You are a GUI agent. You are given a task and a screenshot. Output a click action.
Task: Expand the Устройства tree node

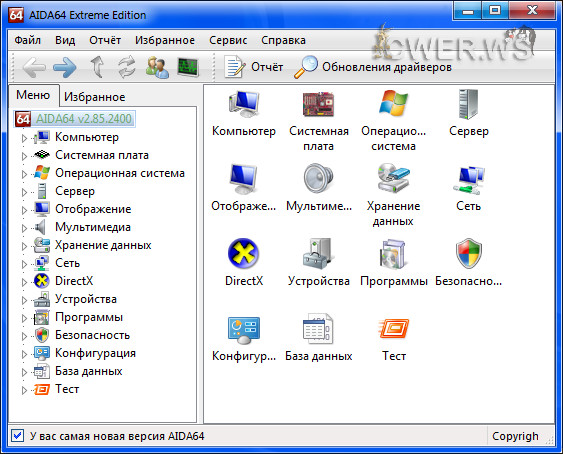coord(24,300)
